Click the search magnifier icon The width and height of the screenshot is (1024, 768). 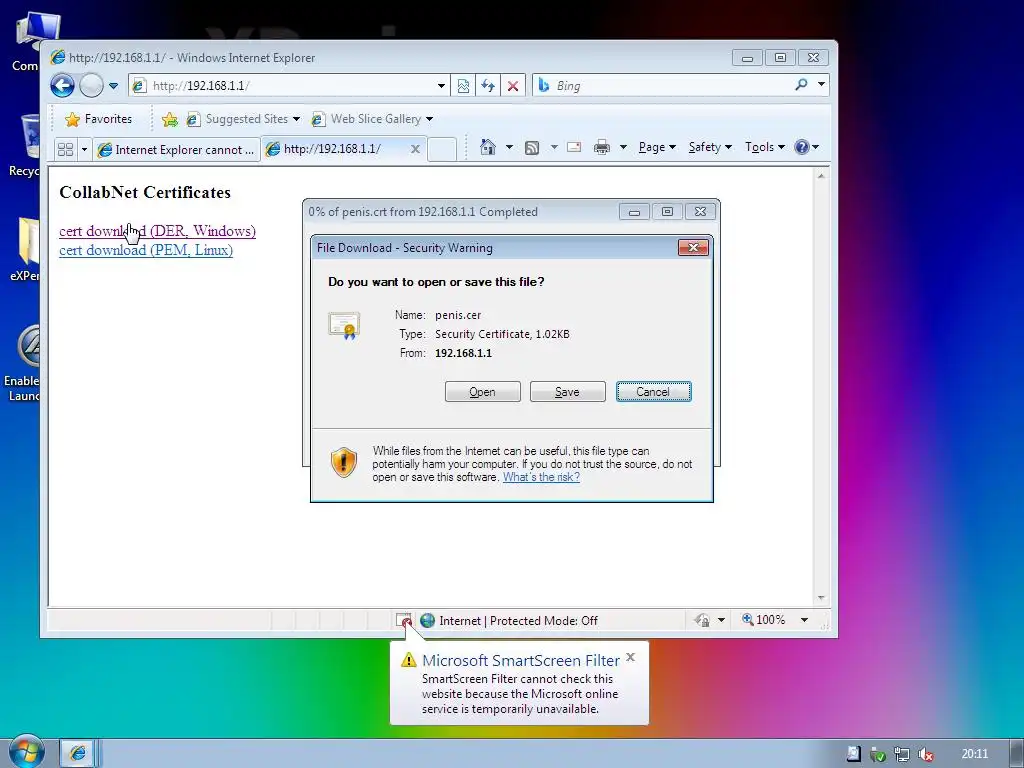801,85
